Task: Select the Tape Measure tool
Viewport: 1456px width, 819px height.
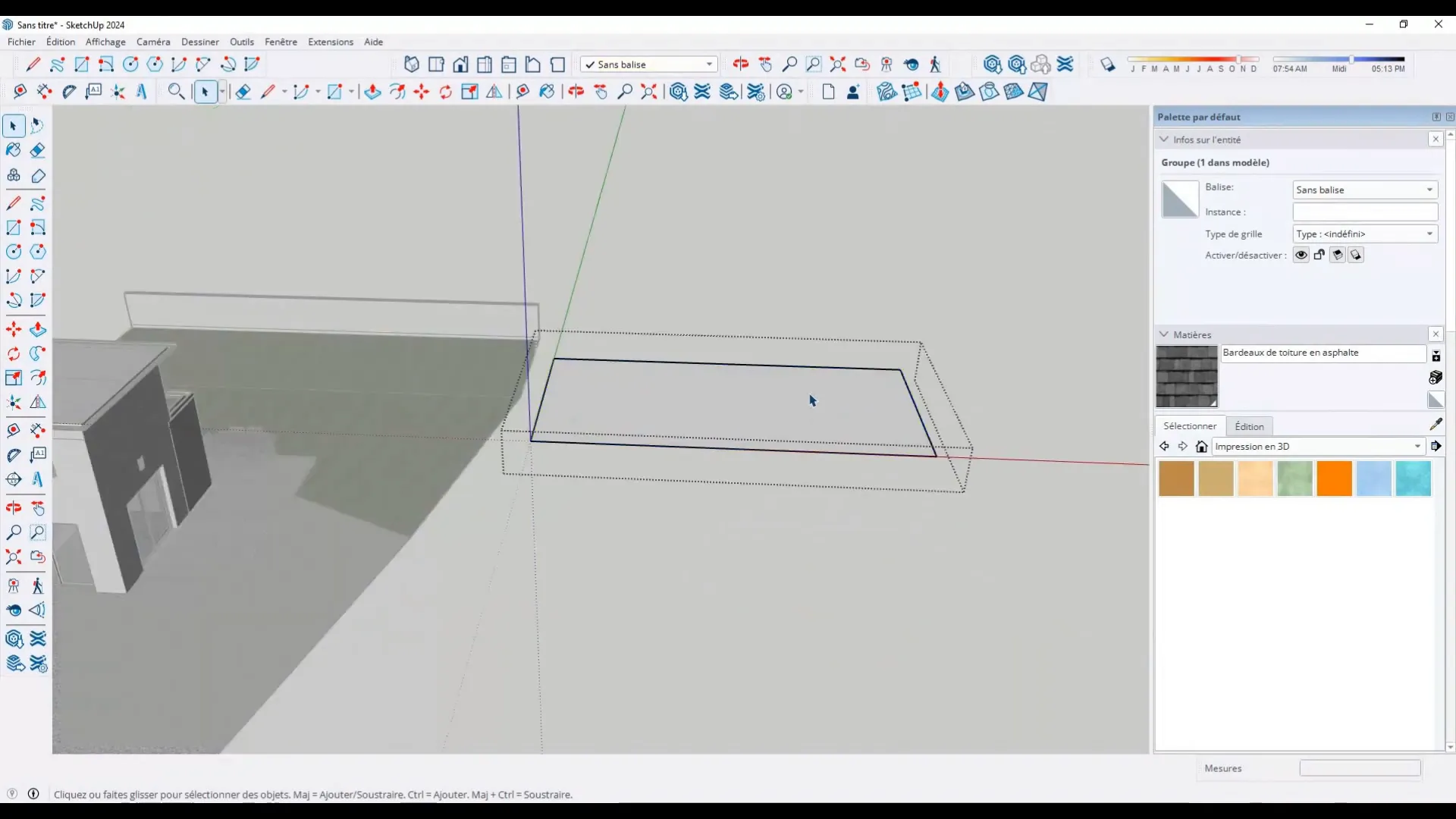Action: (14, 430)
